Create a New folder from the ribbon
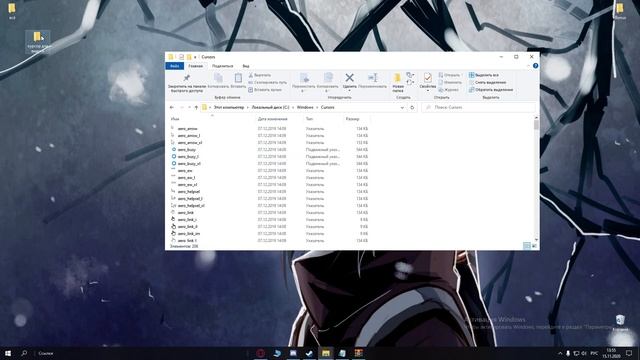Viewport: 640px width, 360px height. [398, 83]
